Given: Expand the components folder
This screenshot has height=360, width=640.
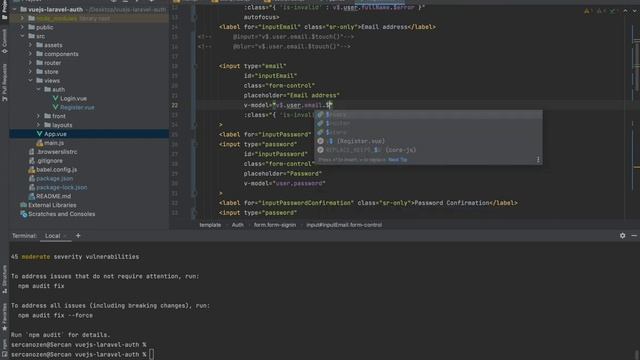Looking at the screenshot, I should (30, 54).
